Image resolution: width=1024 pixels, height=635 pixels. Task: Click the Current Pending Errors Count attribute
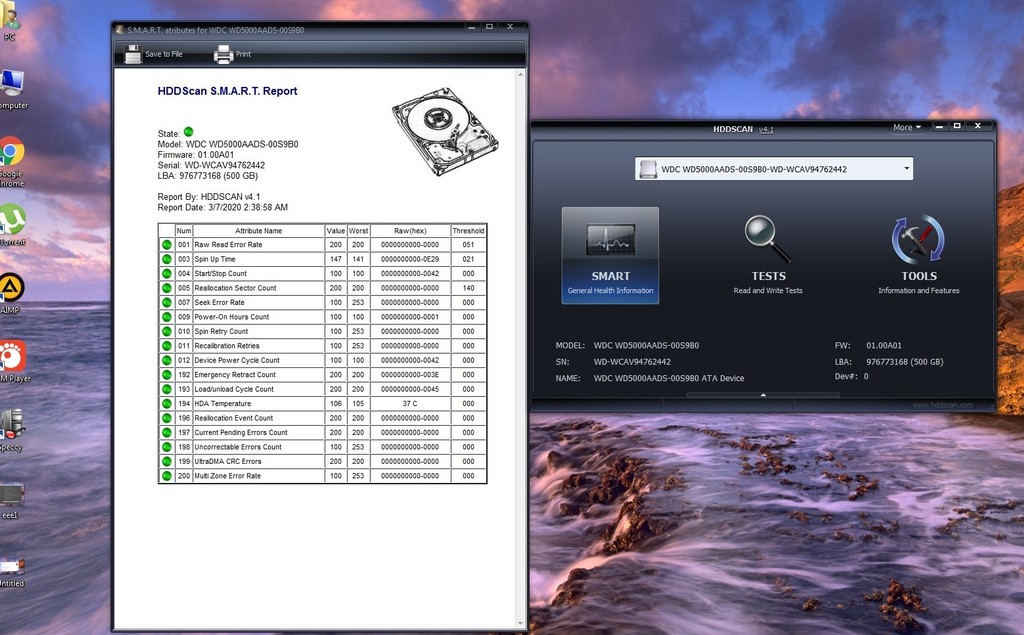241,432
